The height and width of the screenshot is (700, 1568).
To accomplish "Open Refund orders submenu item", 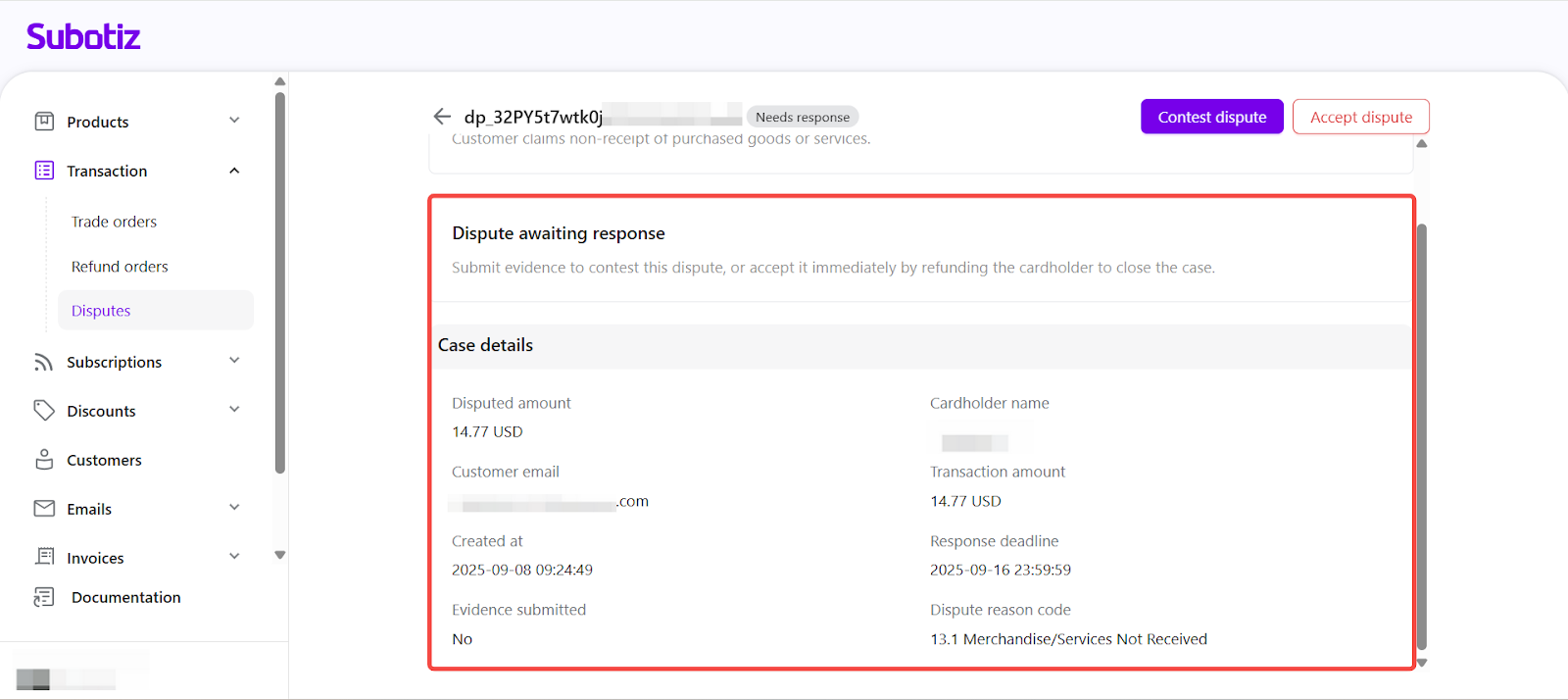I will (120, 267).
